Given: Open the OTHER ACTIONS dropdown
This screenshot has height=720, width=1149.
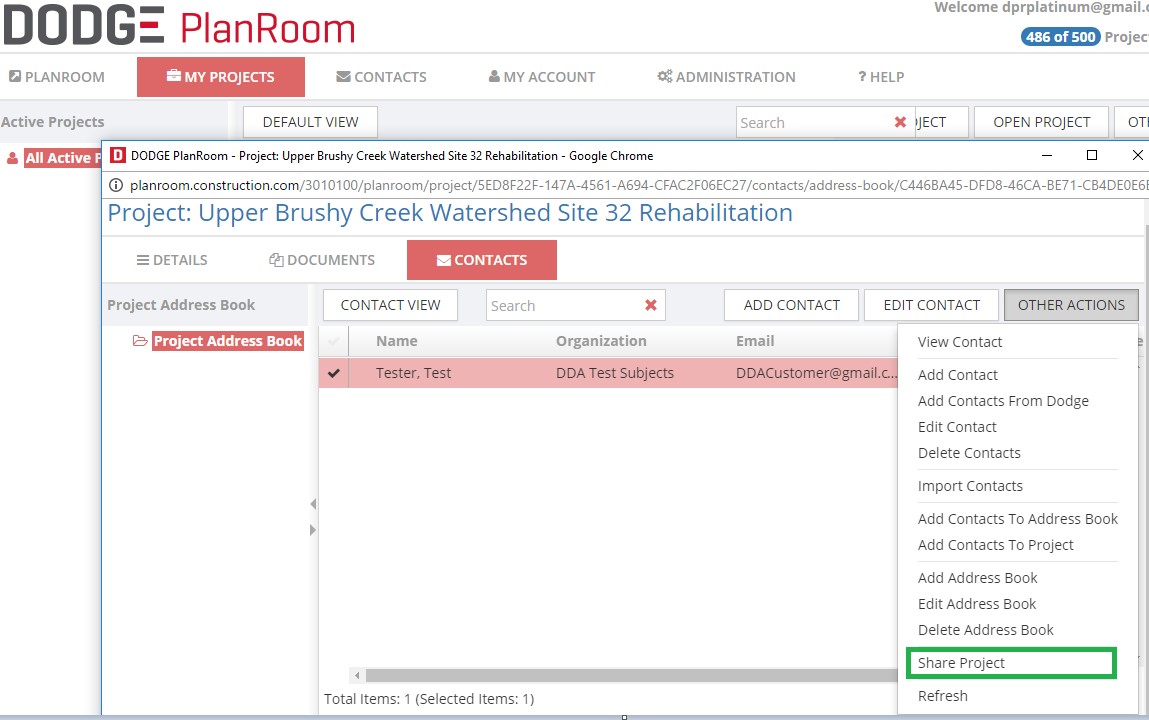Looking at the screenshot, I should (1071, 304).
